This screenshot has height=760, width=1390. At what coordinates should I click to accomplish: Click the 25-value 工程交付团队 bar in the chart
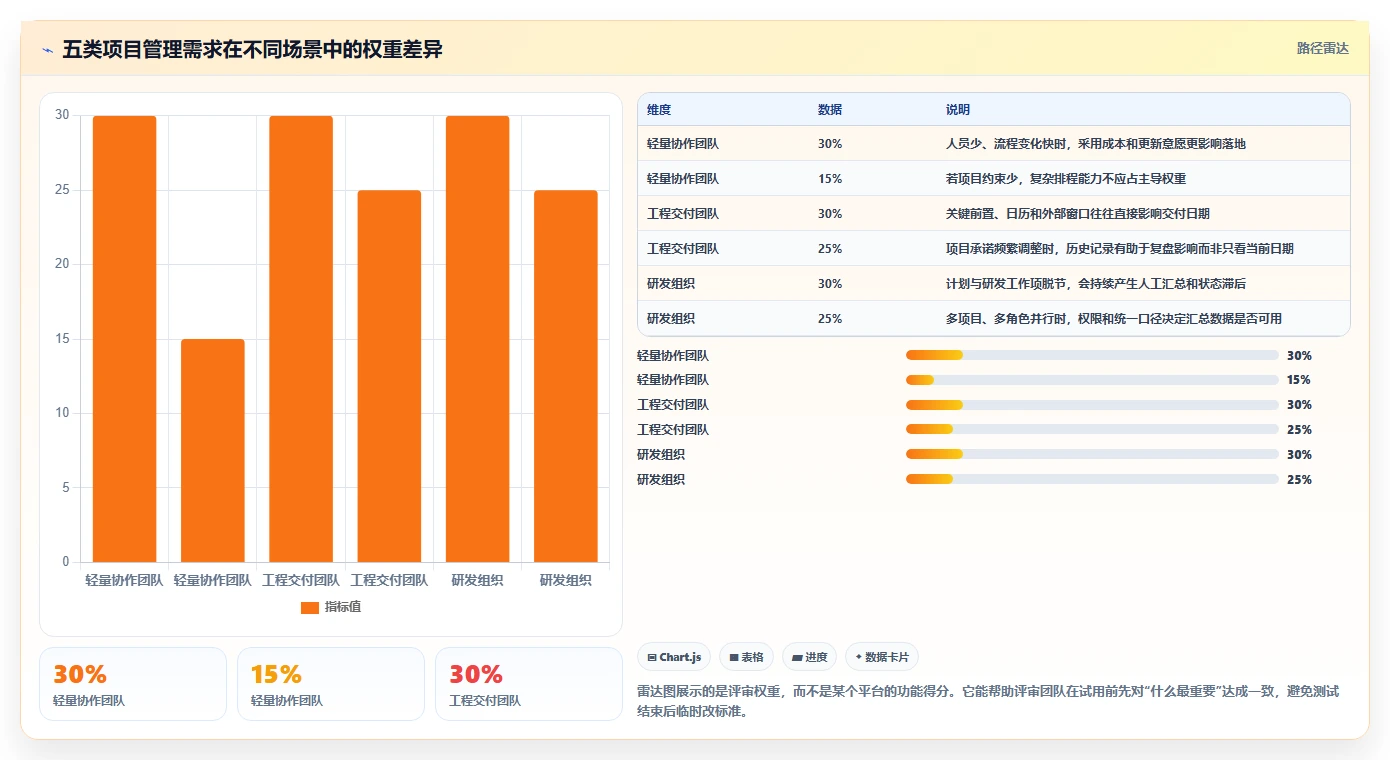coord(389,376)
